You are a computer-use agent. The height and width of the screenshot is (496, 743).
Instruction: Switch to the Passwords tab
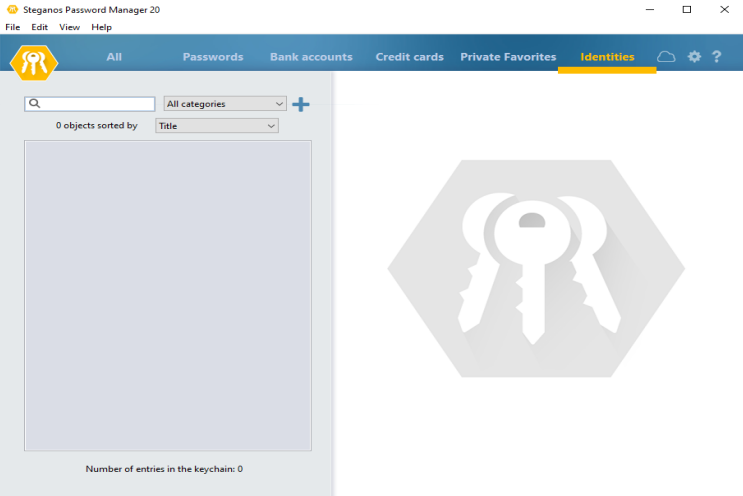213,57
